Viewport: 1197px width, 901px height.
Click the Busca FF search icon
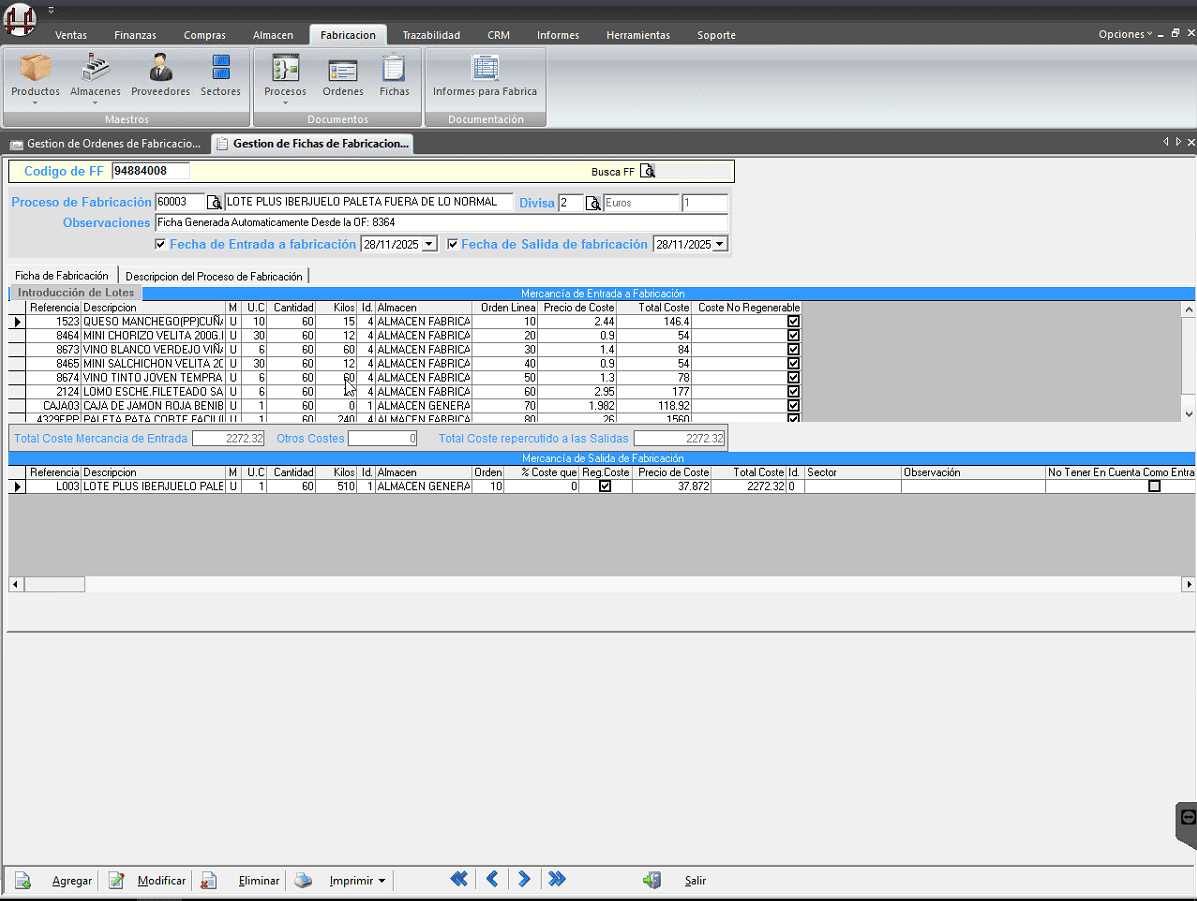point(647,171)
